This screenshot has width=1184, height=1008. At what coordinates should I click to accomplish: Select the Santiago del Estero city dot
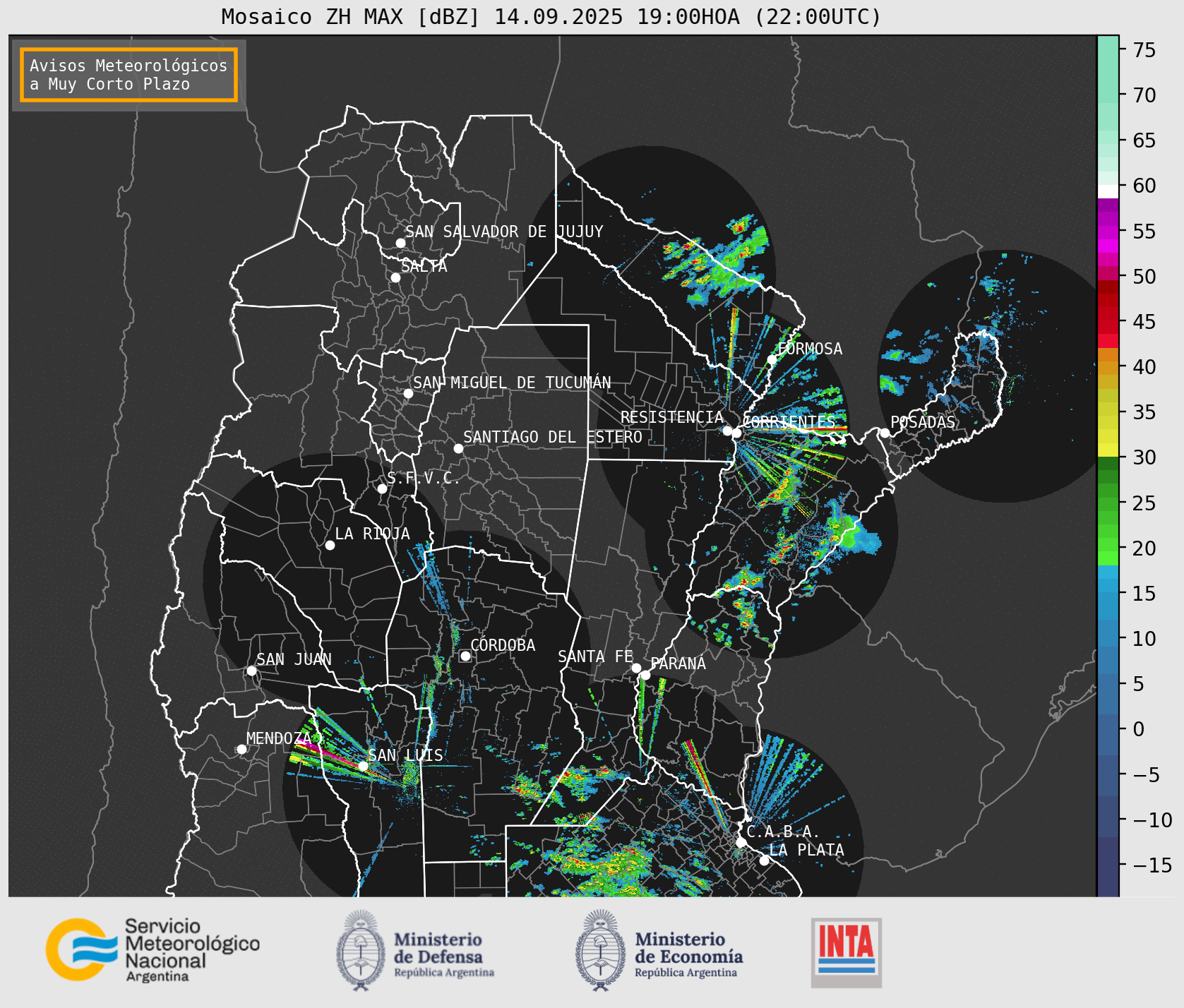(x=458, y=448)
